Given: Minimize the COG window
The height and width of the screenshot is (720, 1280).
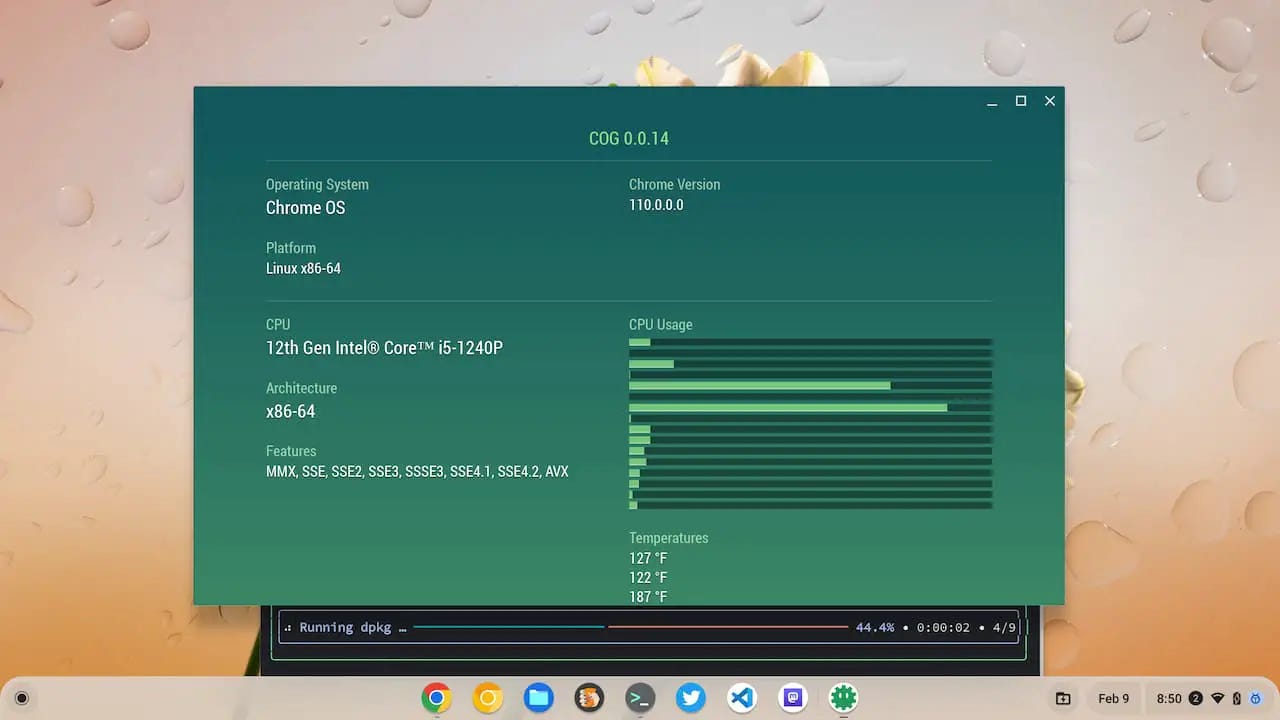Looking at the screenshot, I should click(992, 101).
